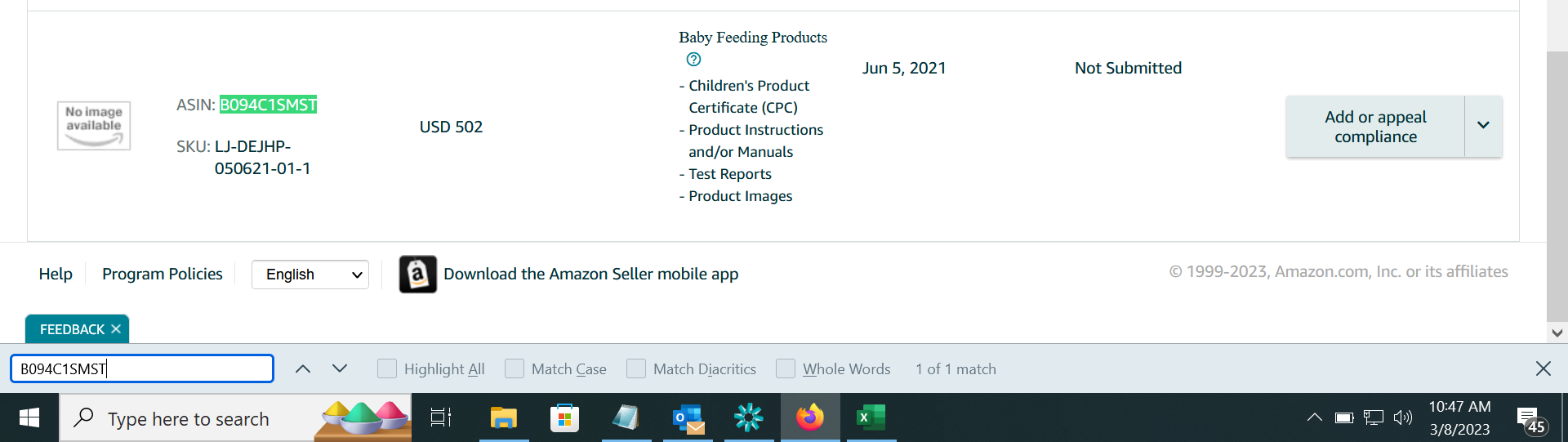This screenshot has height=442, width=1568.
Task: Open the Program Policies link
Action: 162,274
